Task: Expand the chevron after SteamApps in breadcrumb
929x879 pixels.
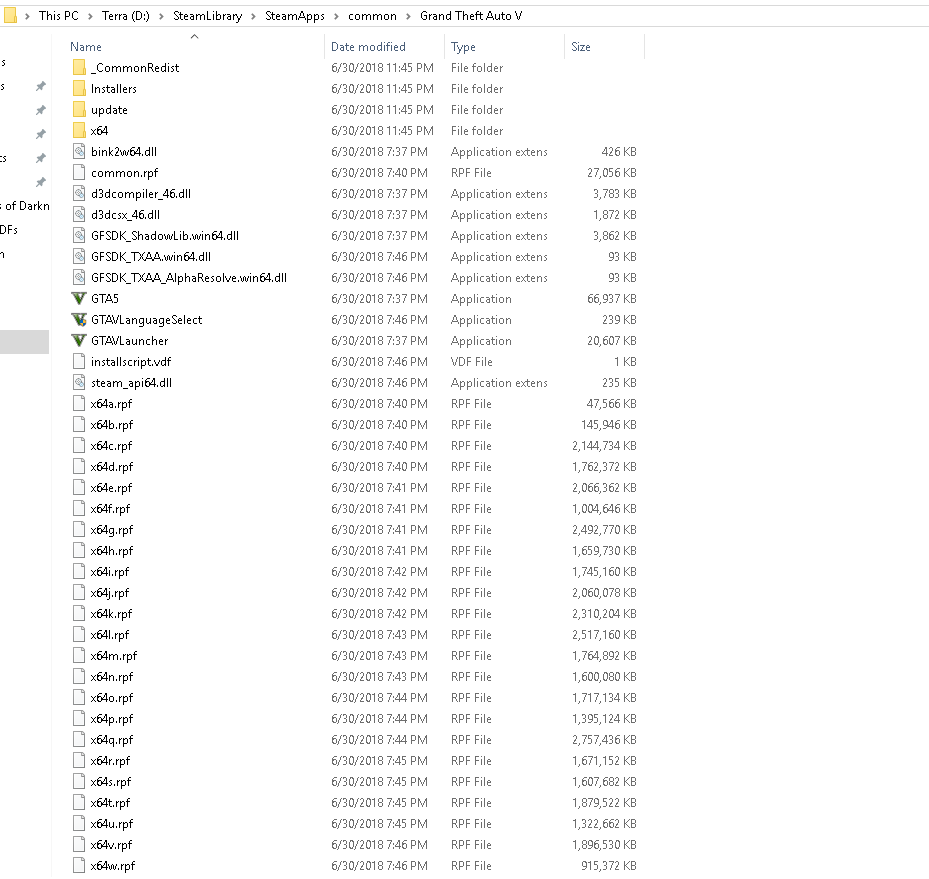Action: [337, 17]
